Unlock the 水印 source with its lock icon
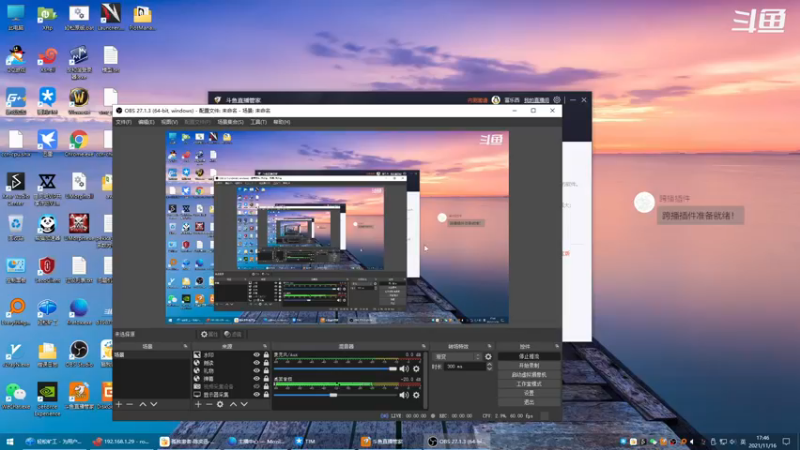The image size is (800, 450). click(x=266, y=355)
